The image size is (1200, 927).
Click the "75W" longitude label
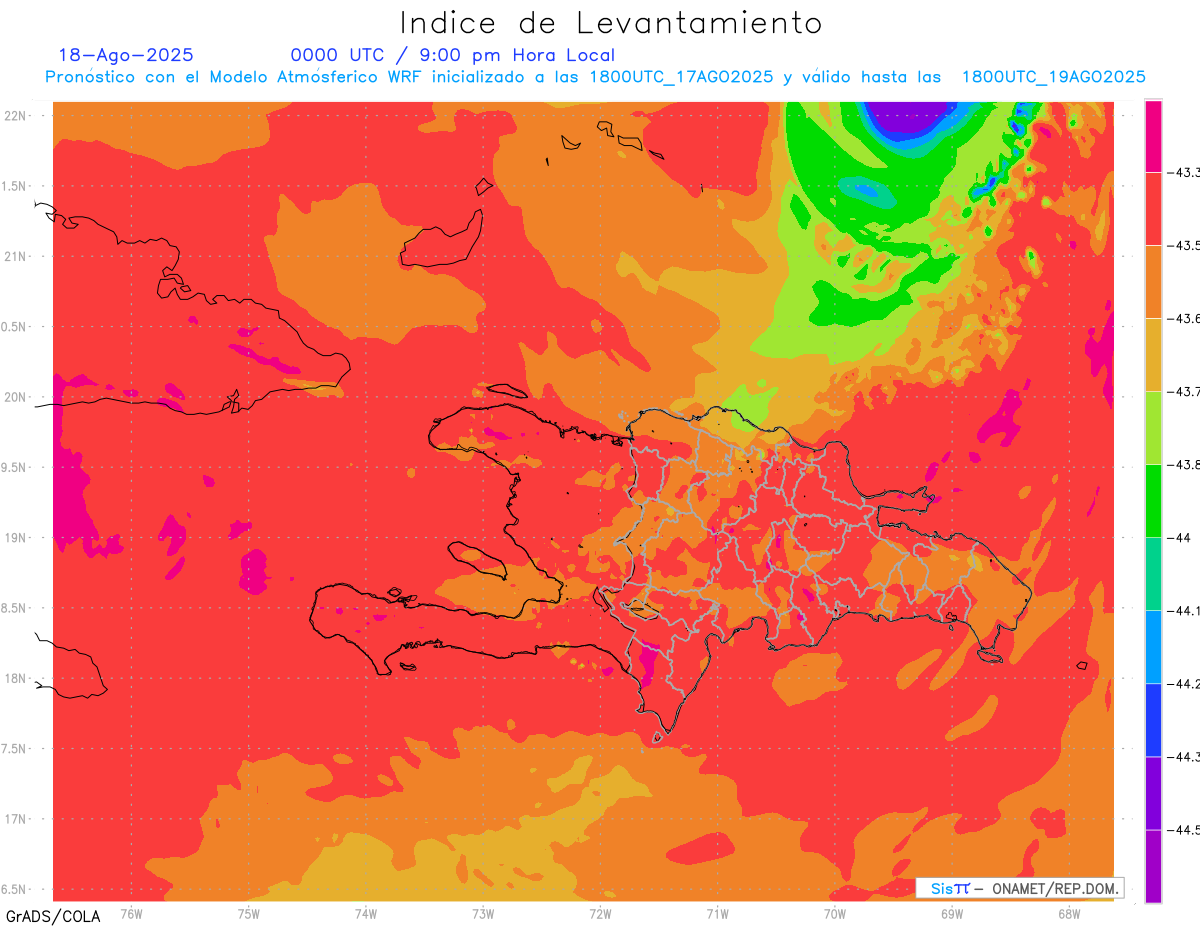click(249, 913)
